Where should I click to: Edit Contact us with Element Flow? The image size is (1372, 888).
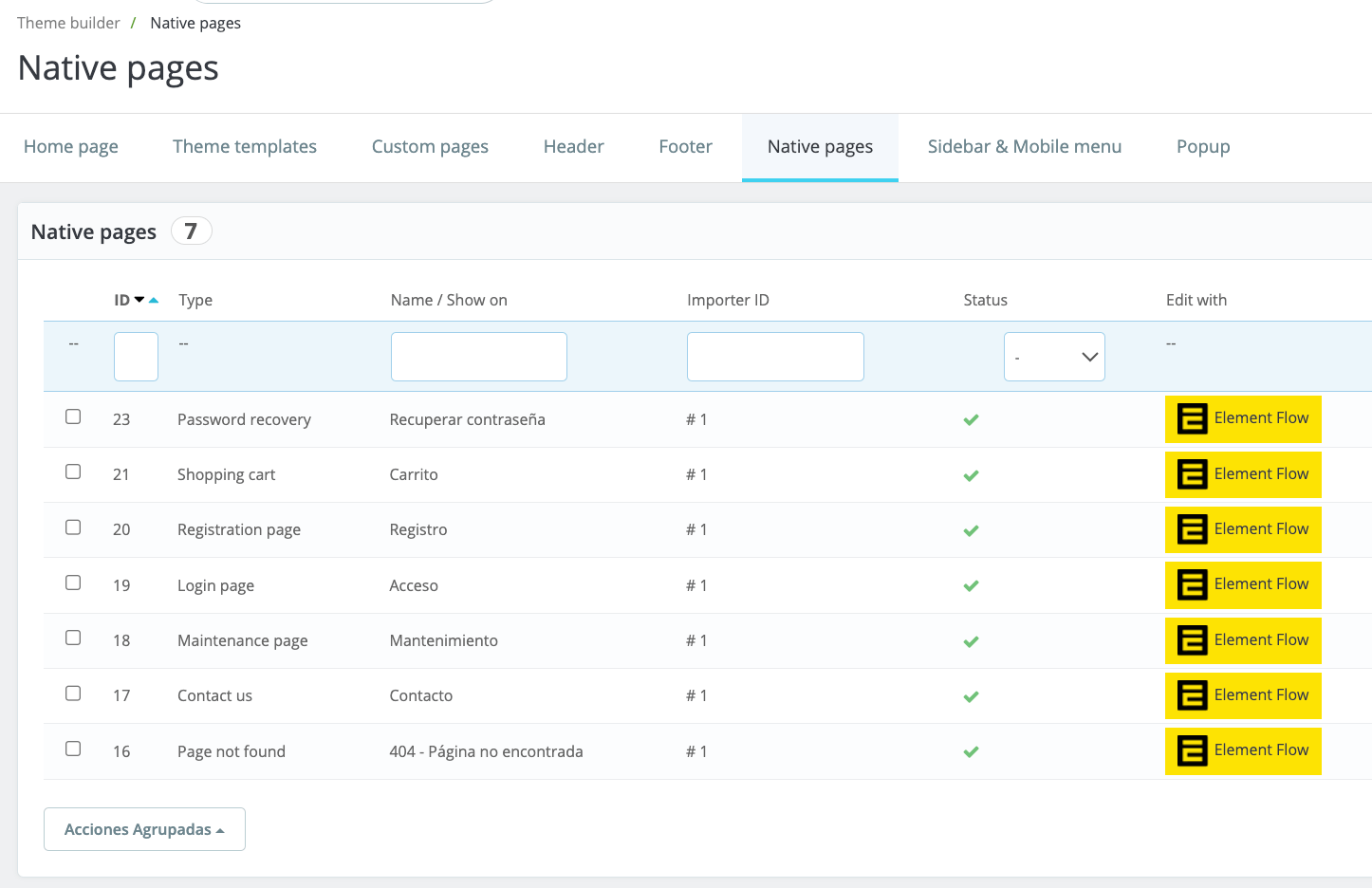[x=1243, y=695]
